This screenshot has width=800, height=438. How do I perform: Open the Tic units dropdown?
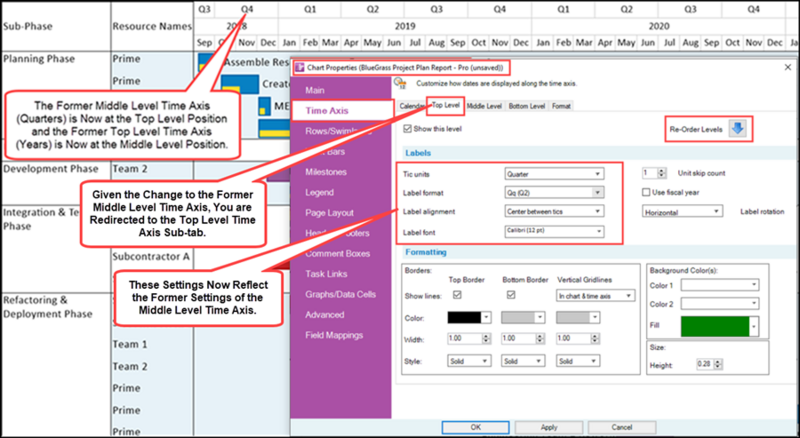(554, 174)
